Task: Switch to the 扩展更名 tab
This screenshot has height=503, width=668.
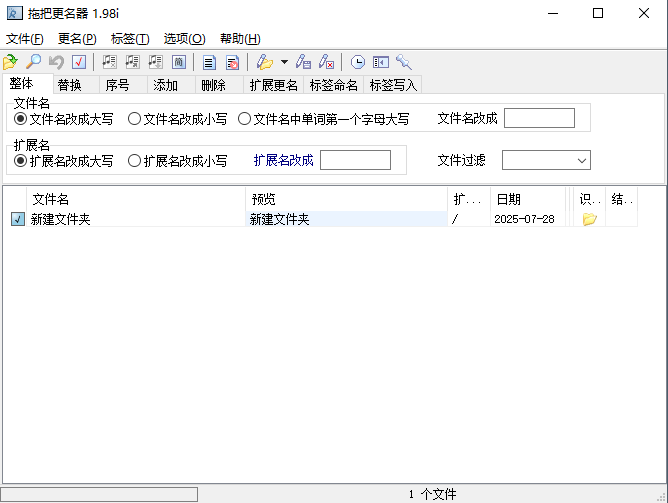Action: [x=274, y=85]
